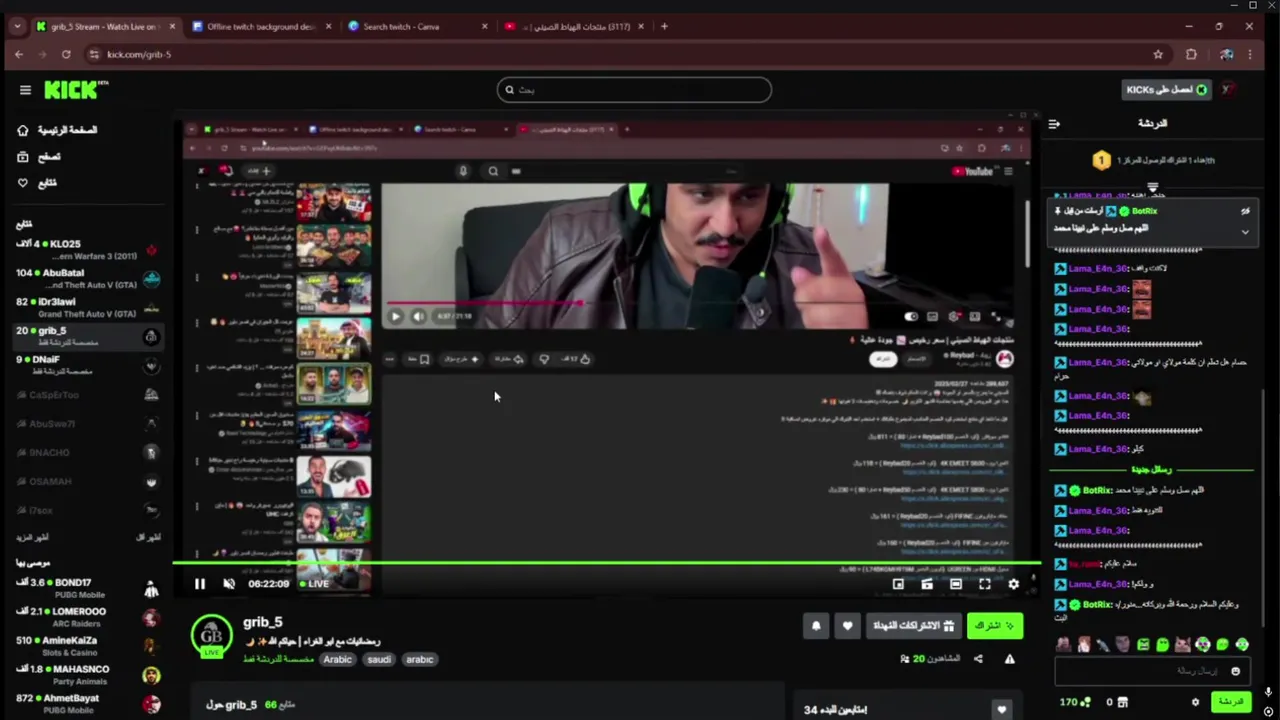Open stream player settings gear
1280x720 pixels.
tap(1013, 584)
